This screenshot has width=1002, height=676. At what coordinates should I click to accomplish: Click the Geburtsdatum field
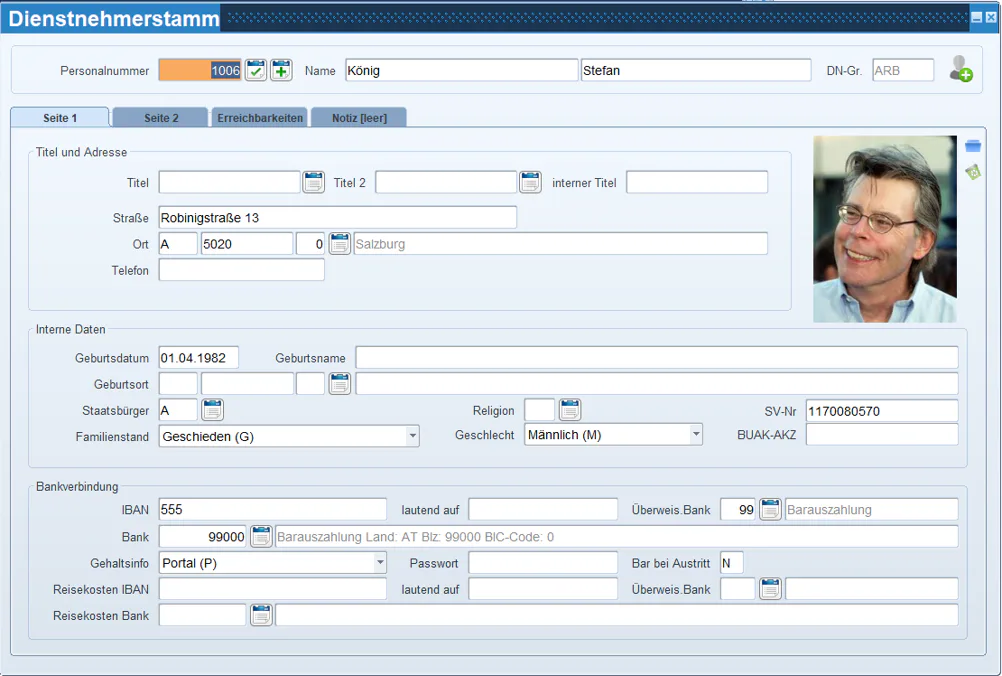coord(199,357)
